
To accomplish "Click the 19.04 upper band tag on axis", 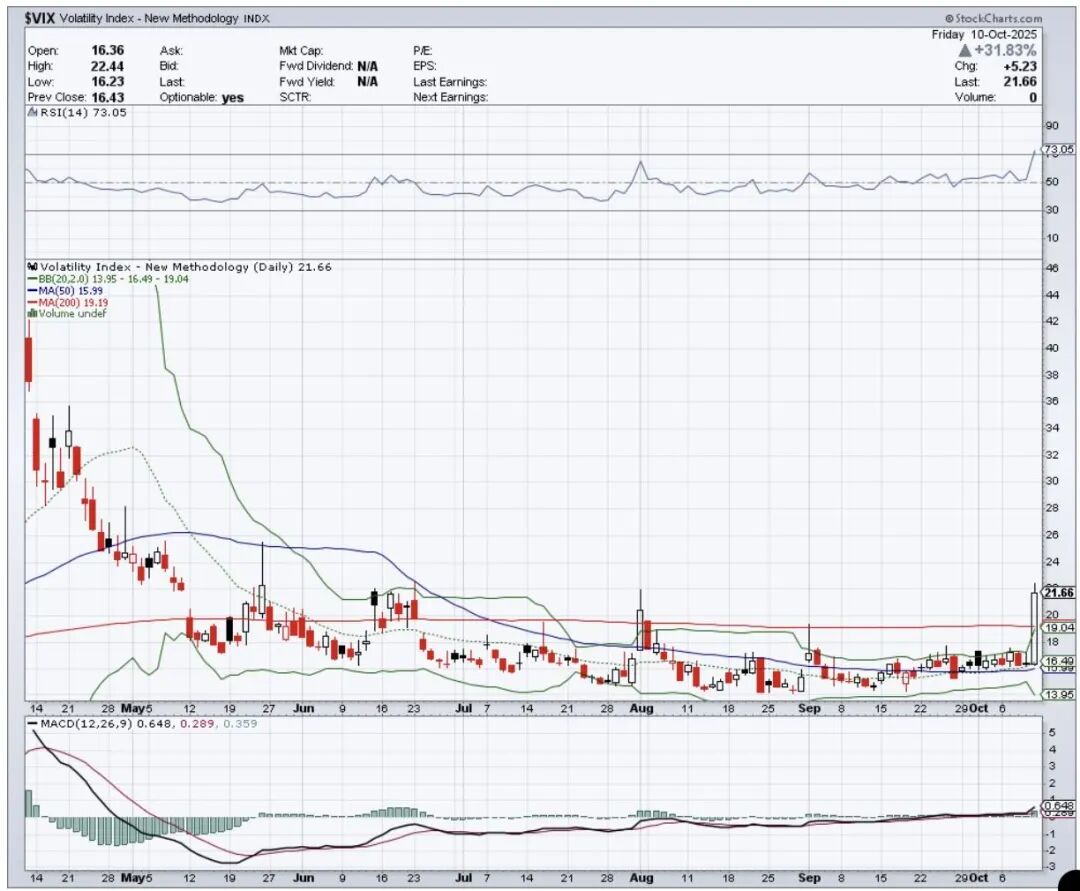I will [x=1059, y=628].
